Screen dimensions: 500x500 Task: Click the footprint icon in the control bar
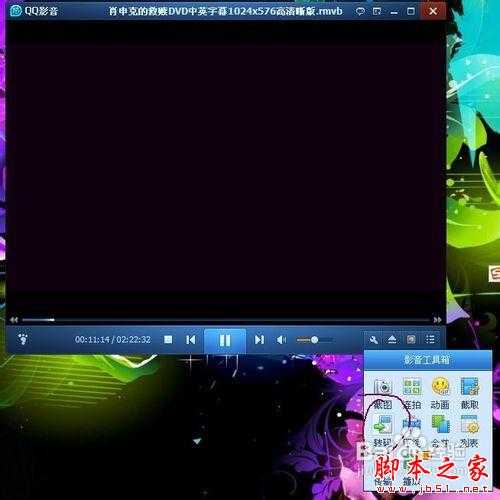coord(23,339)
